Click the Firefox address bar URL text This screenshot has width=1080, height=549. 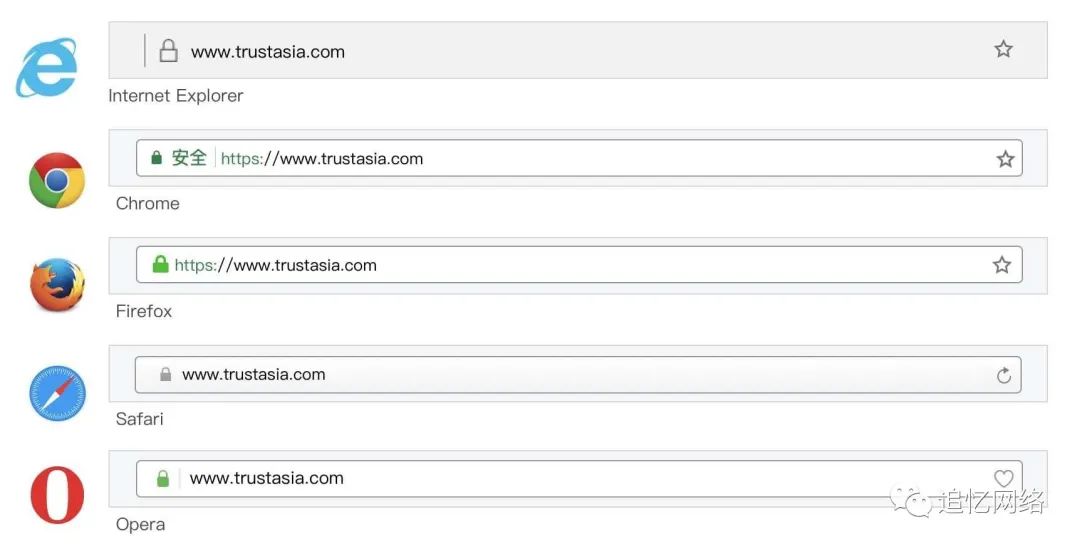[276, 265]
